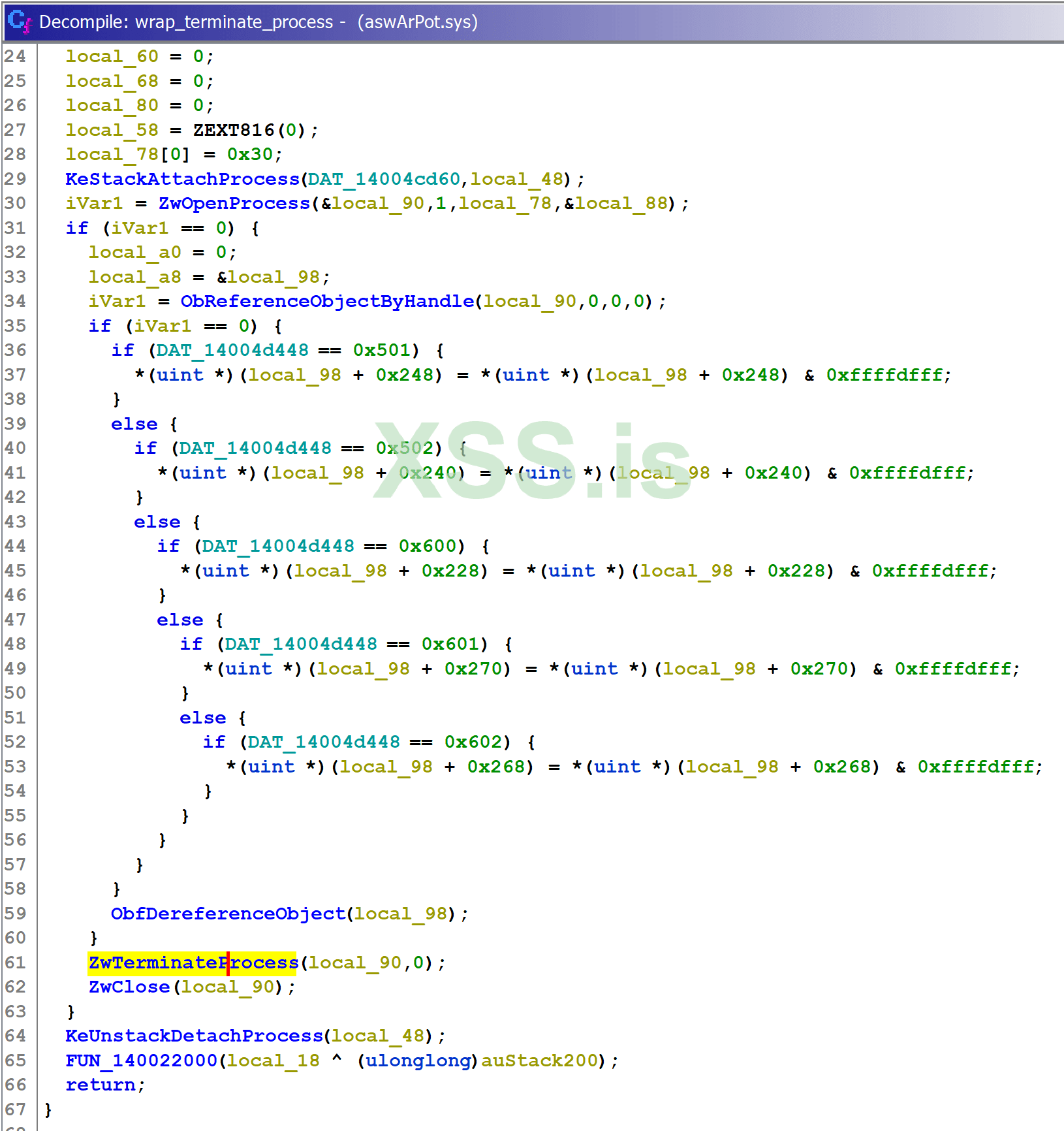Click the wrap_terminate_process title text
The image size is (1064, 1131).
[234, 22]
